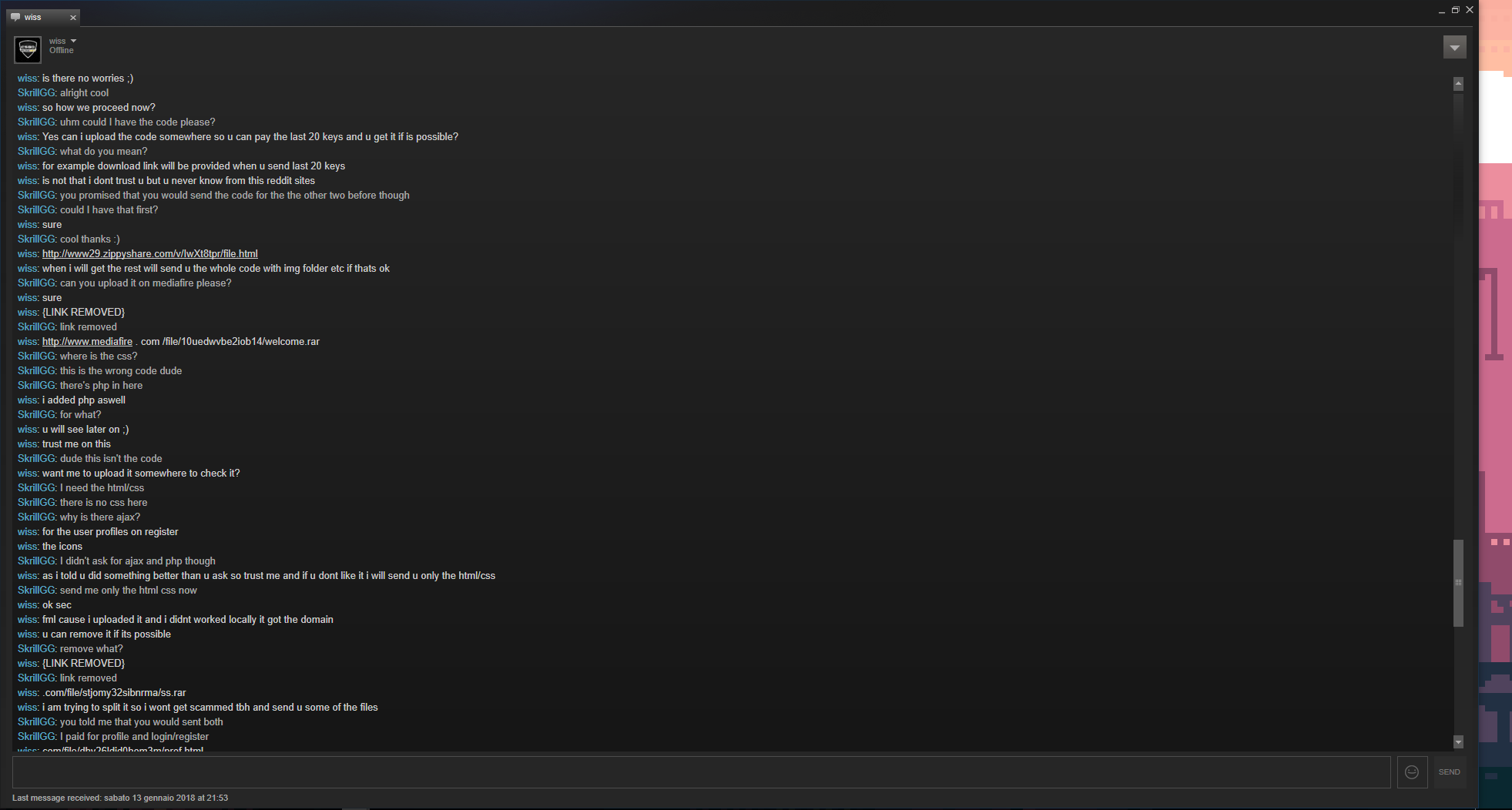Click the scrollbar down arrow
Screen dimensions: 1512x810
pyautogui.click(x=1458, y=742)
